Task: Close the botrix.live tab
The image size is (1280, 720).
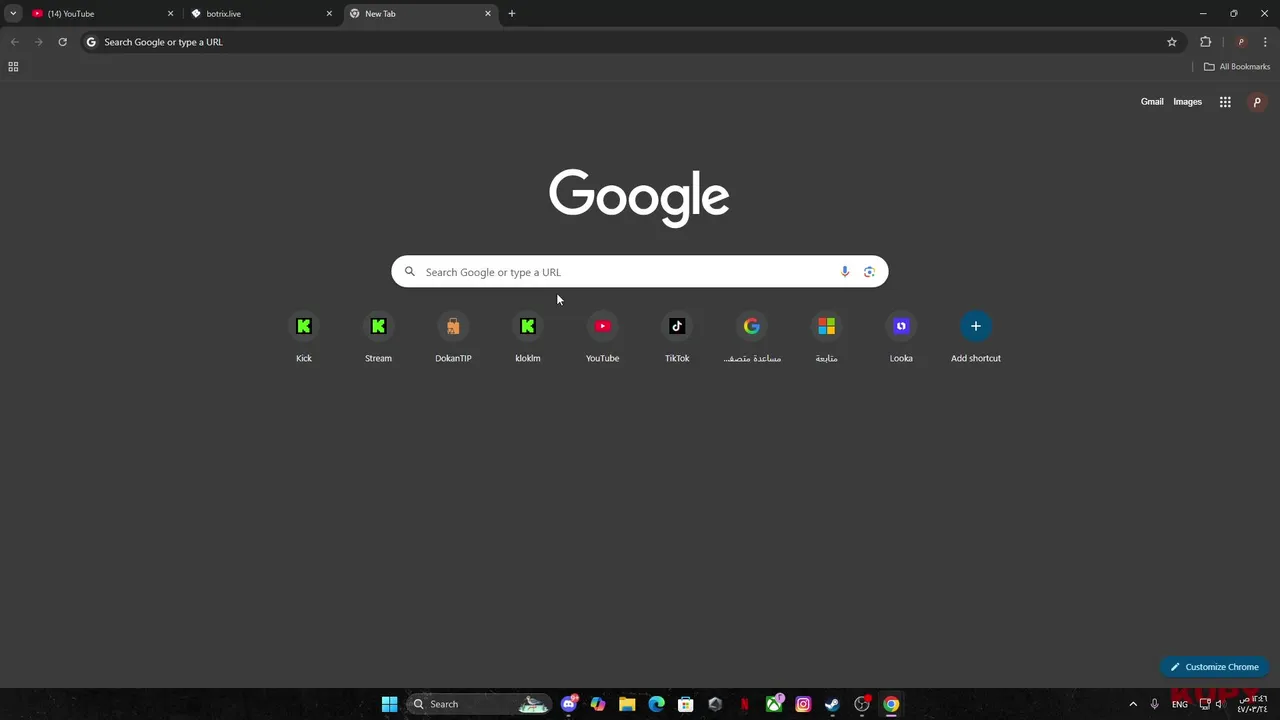Action: (x=329, y=14)
